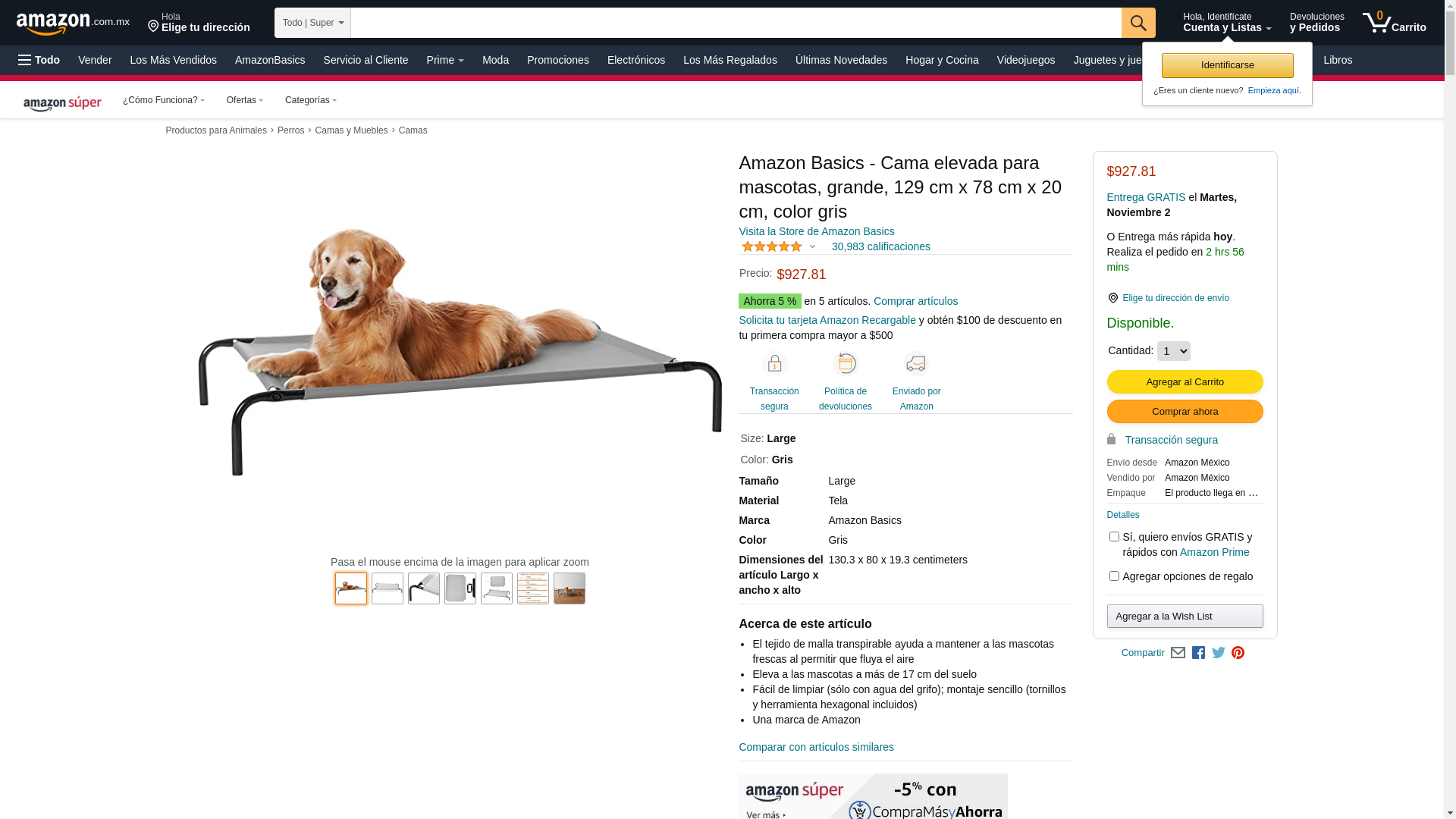This screenshot has height=819, width=1456.
Task: Share the product on Pinterest
Action: pyautogui.click(x=1238, y=653)
